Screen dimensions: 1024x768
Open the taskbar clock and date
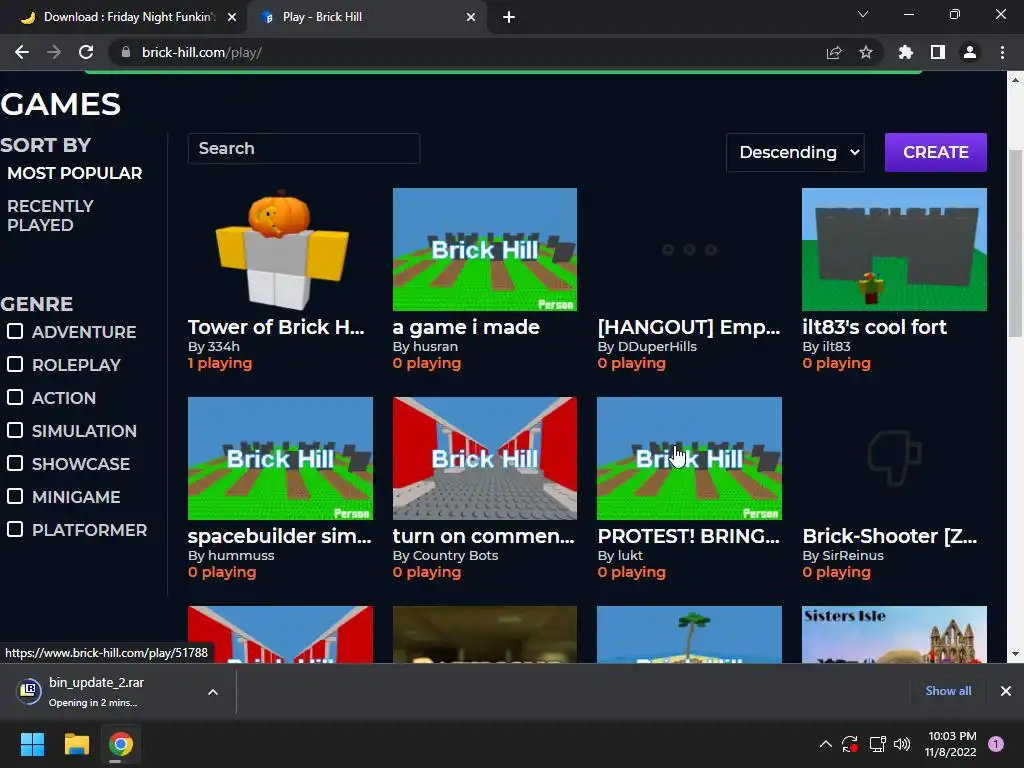[x=952, y=744]
